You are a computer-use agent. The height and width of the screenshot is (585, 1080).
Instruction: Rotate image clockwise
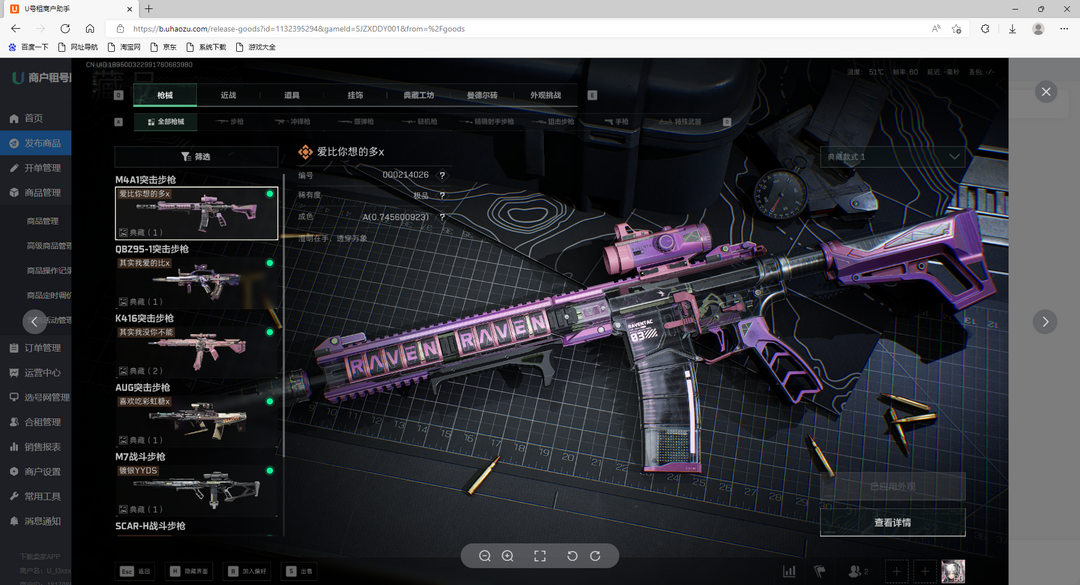595,556
